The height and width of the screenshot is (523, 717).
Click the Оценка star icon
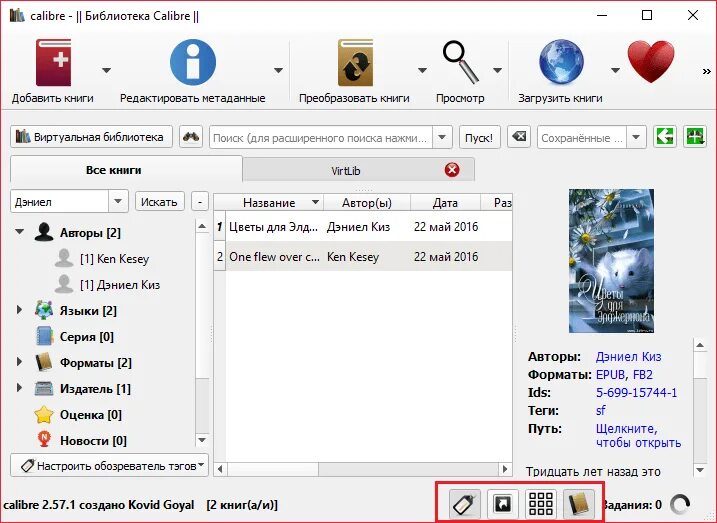pos(44,415)
